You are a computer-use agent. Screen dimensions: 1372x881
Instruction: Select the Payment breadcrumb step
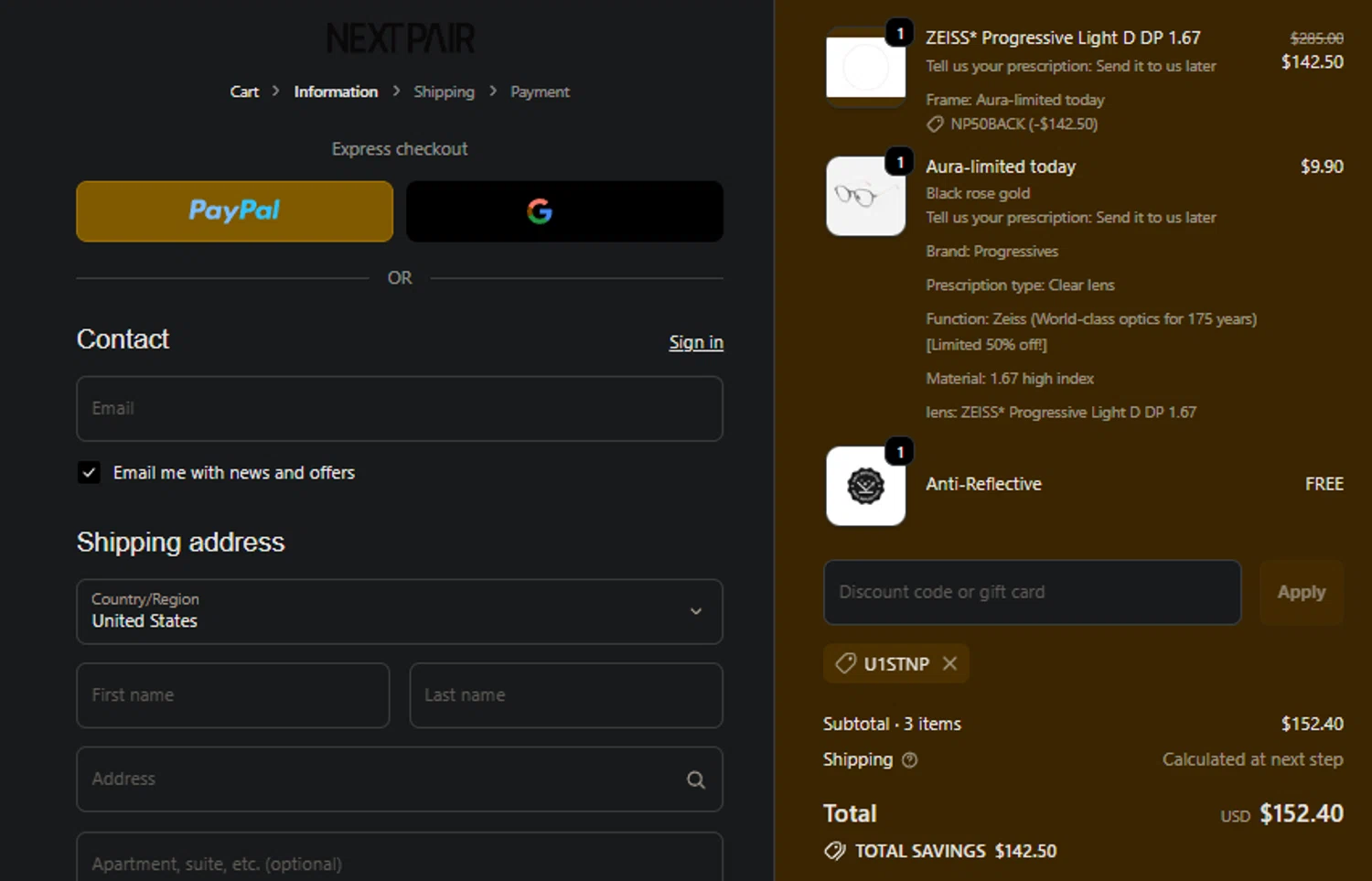click(x=540, y=91)
